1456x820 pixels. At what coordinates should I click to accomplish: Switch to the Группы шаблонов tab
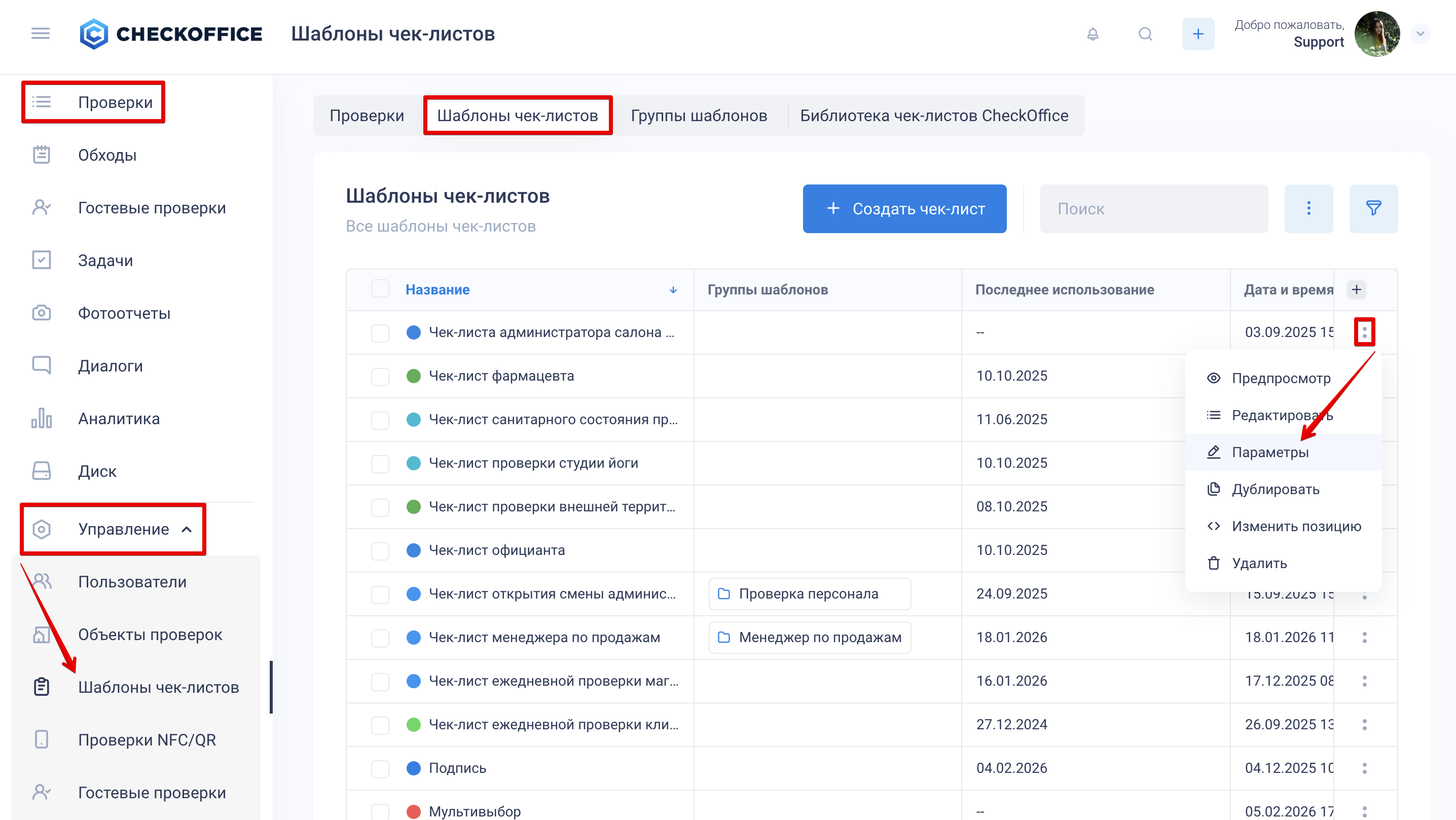[699, 116]
